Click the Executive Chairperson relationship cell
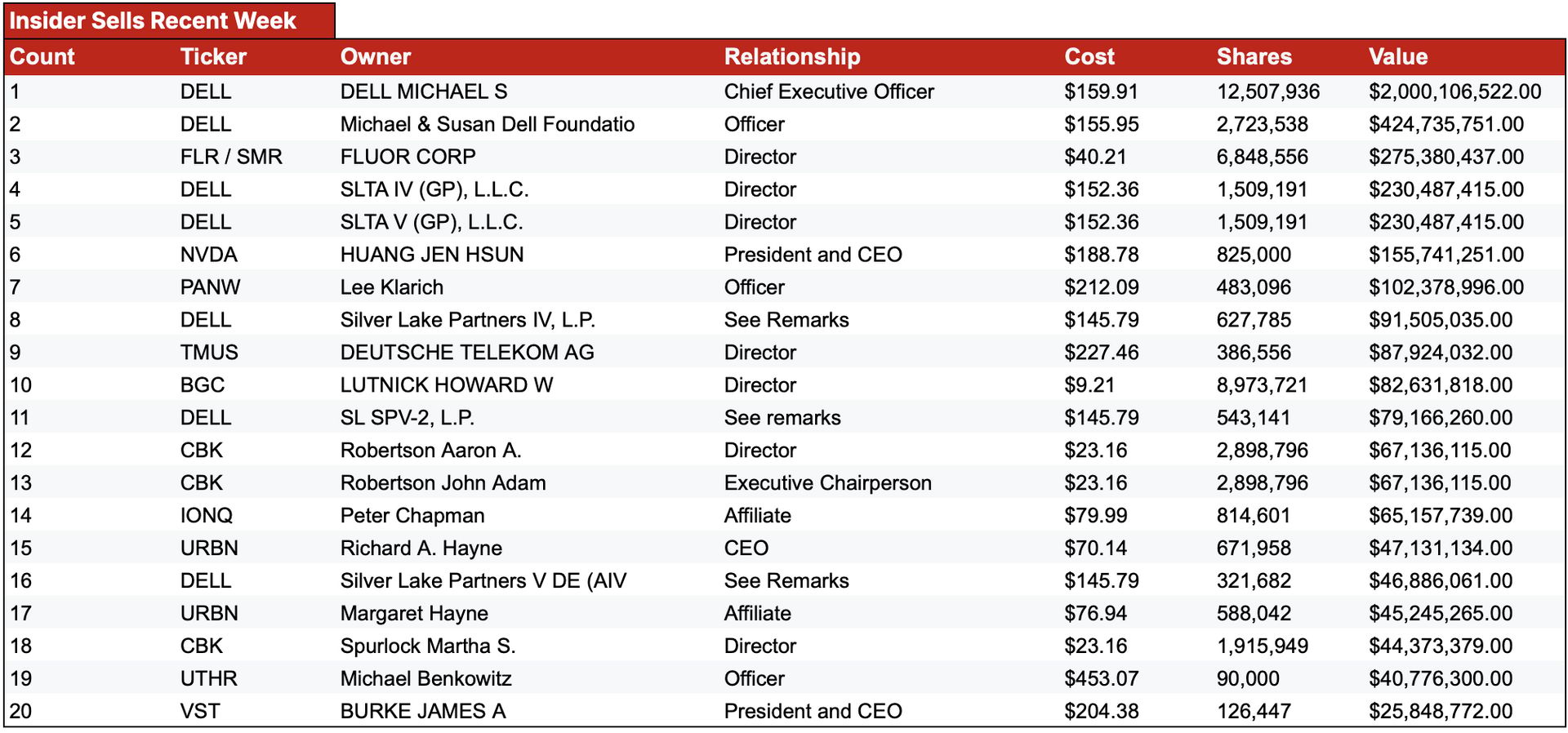 (x=827, y=483)
